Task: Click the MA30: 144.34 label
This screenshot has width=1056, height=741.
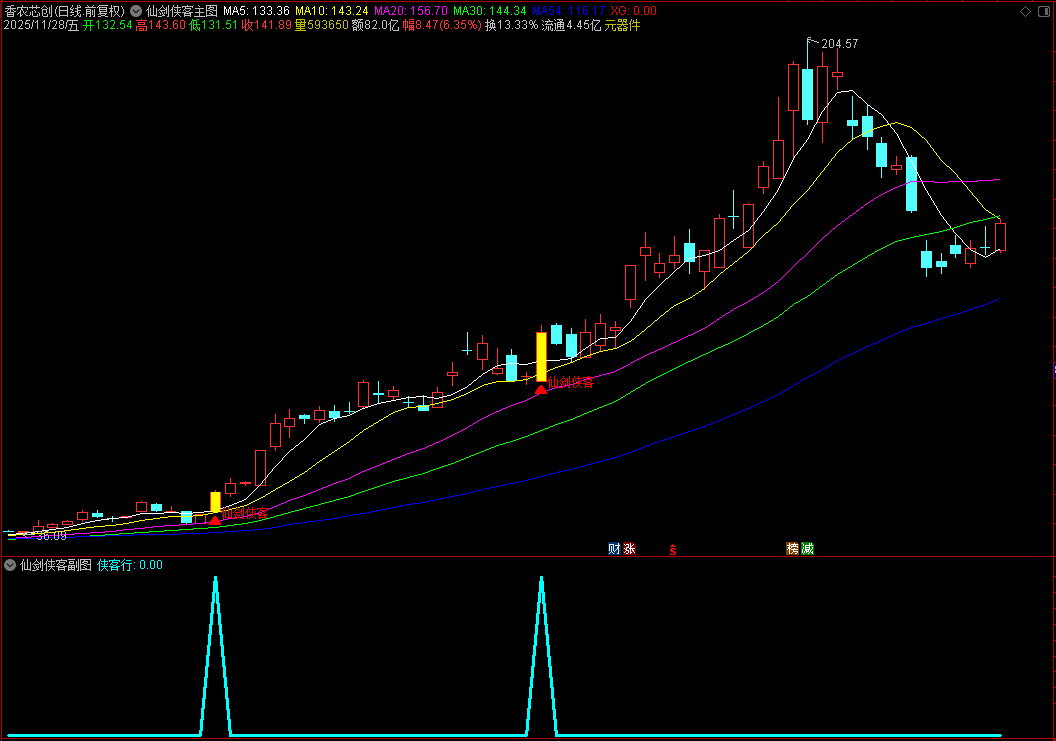Action: (490, 11)
